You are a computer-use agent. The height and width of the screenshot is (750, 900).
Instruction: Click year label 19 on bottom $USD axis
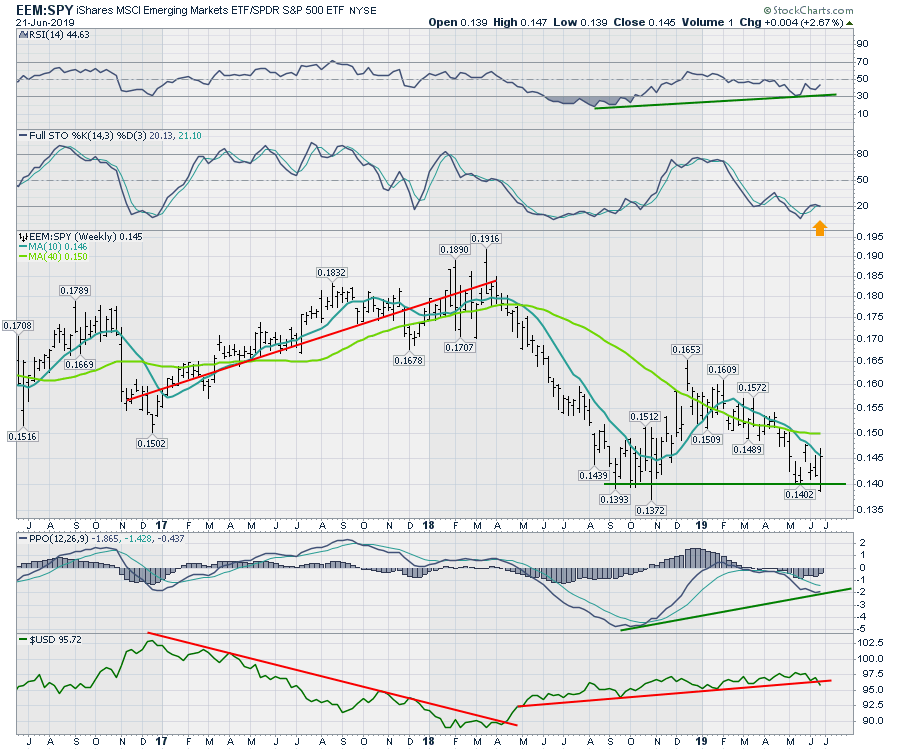pos(701,741)
